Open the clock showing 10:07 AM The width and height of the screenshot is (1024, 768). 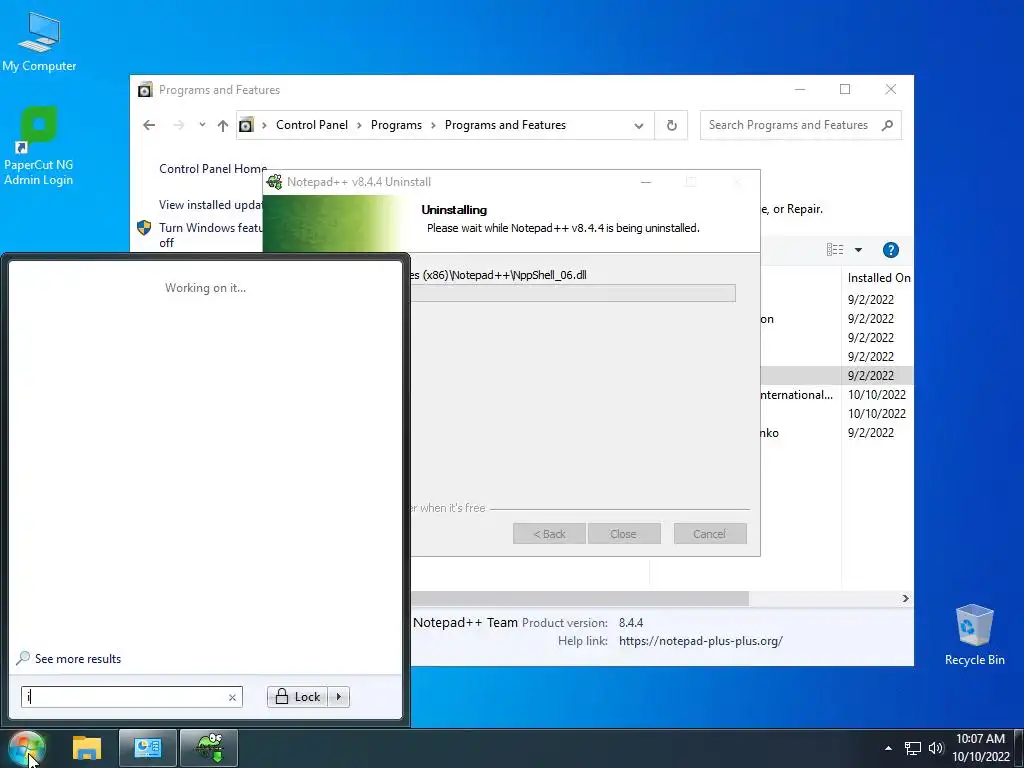980,748
